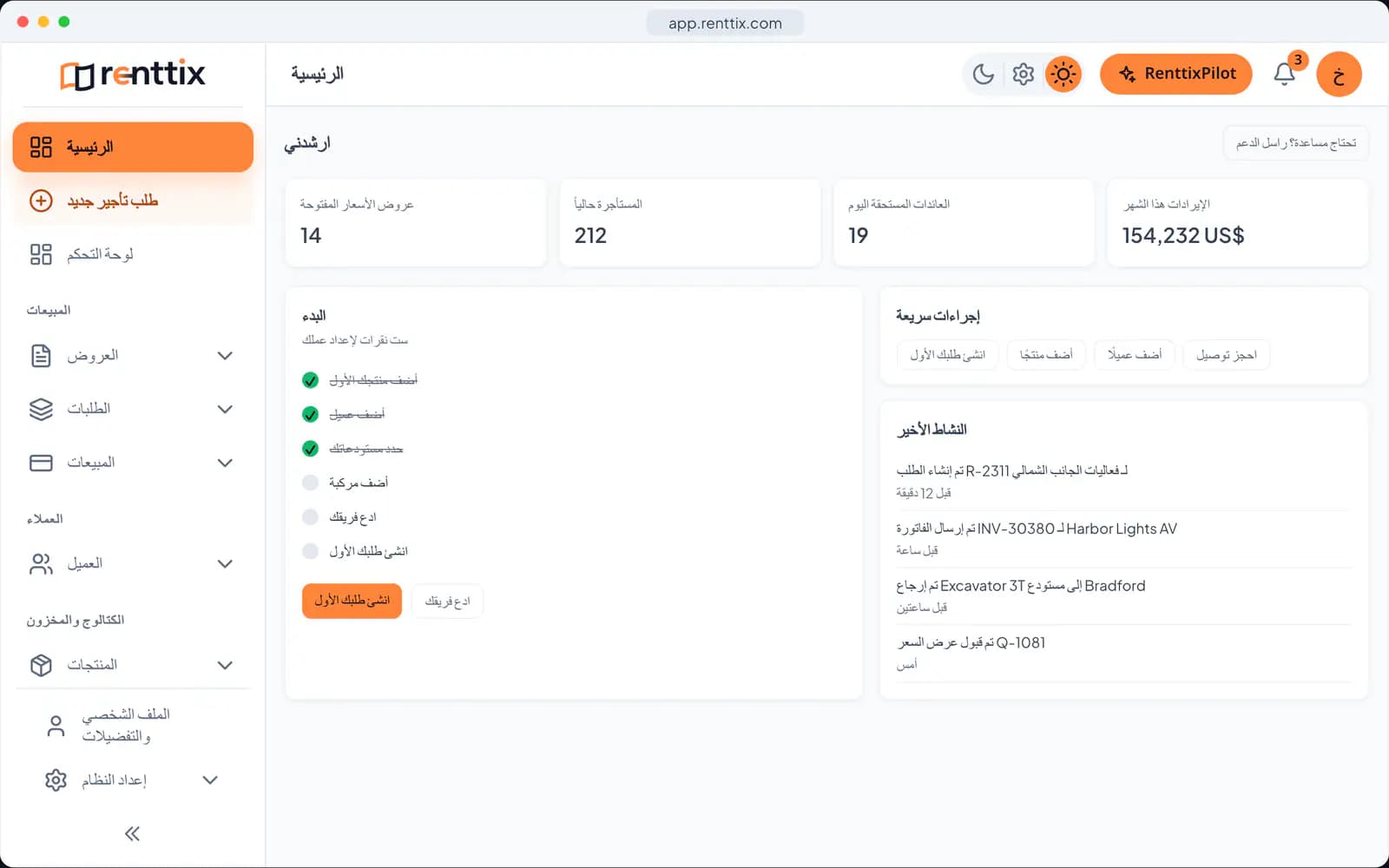Open طلب تأجير جديد menu item

[x=133, y=201]
